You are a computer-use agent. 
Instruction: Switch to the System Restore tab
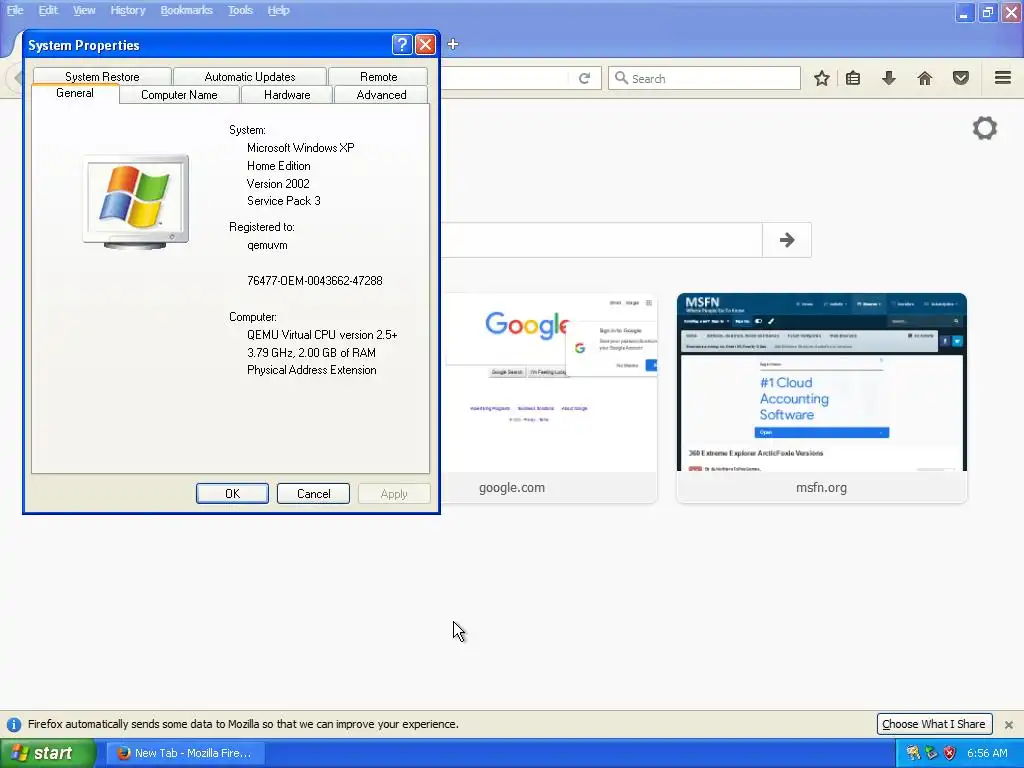click(x=102, y=76)
